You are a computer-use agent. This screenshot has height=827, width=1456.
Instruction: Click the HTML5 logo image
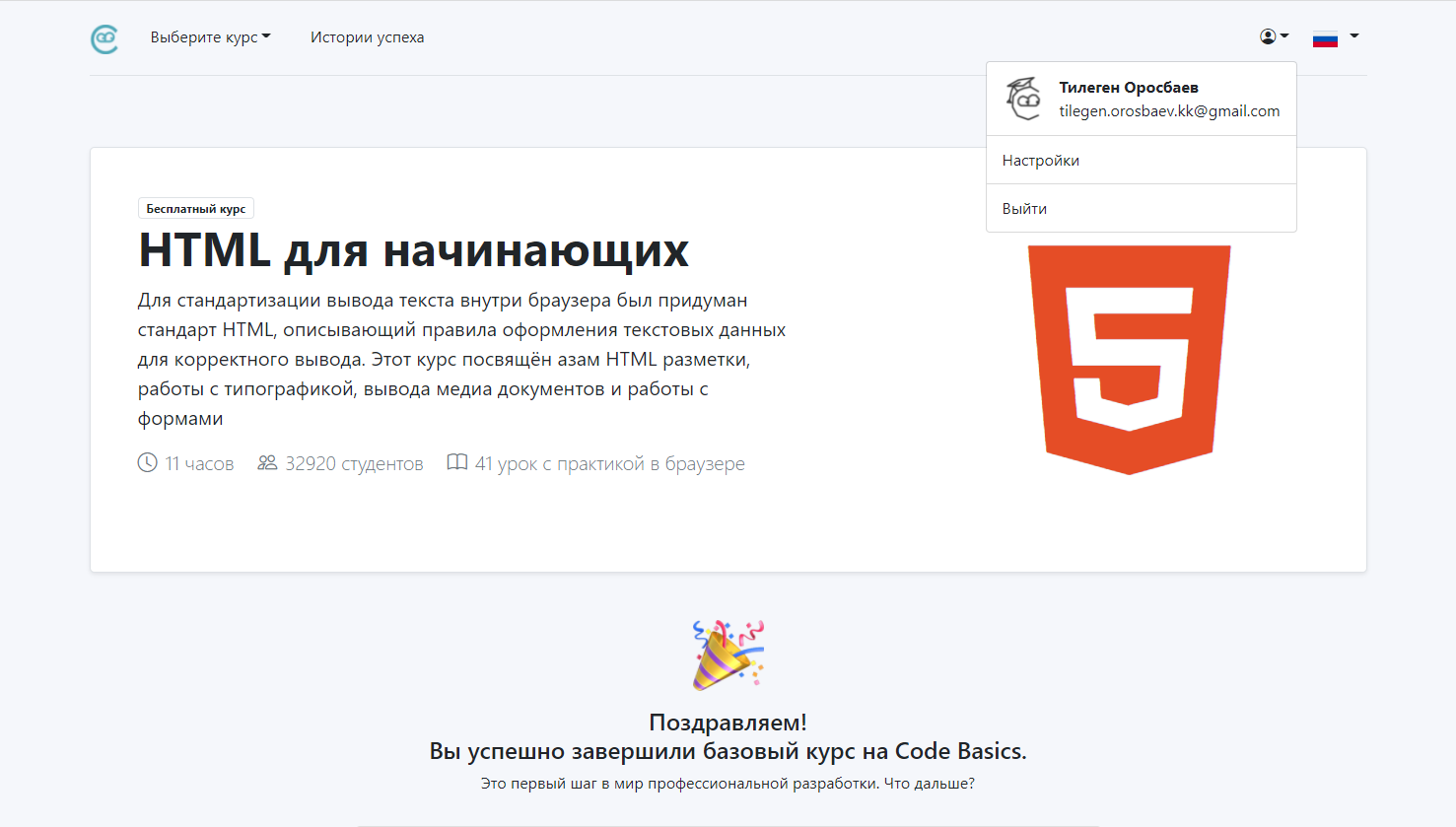[x=1129, y=360]
